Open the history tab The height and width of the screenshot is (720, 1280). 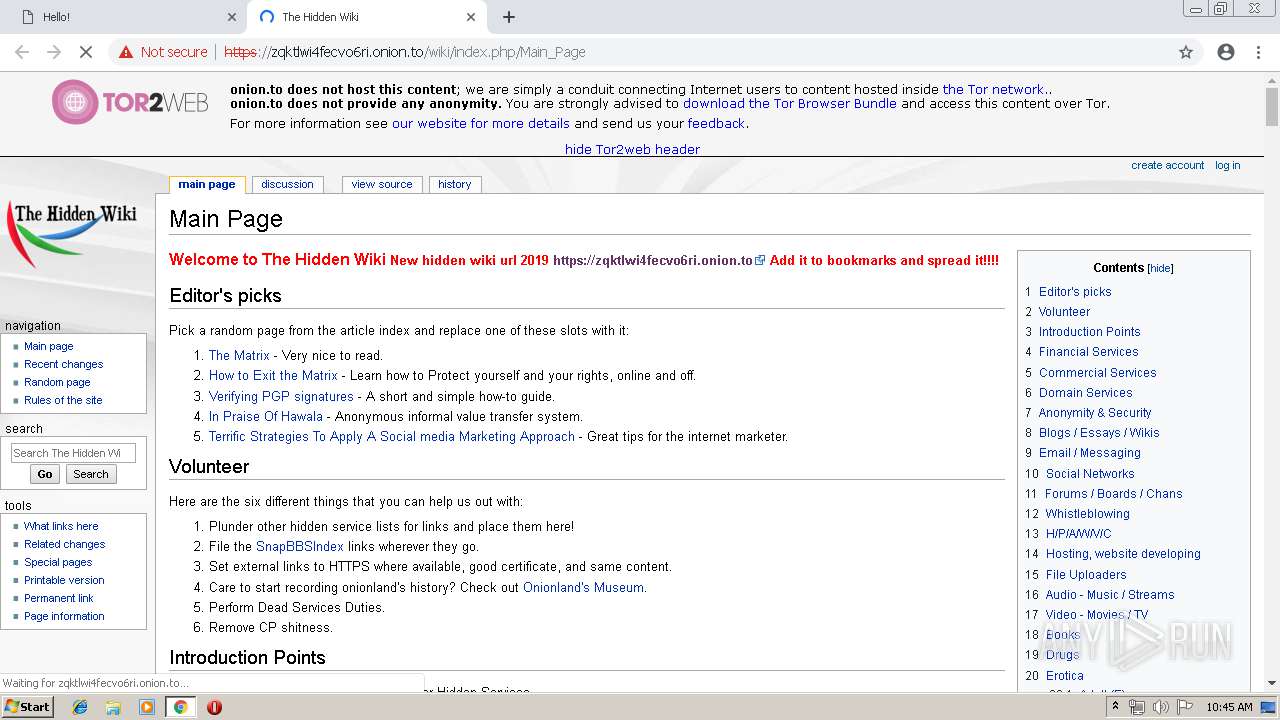454,184
